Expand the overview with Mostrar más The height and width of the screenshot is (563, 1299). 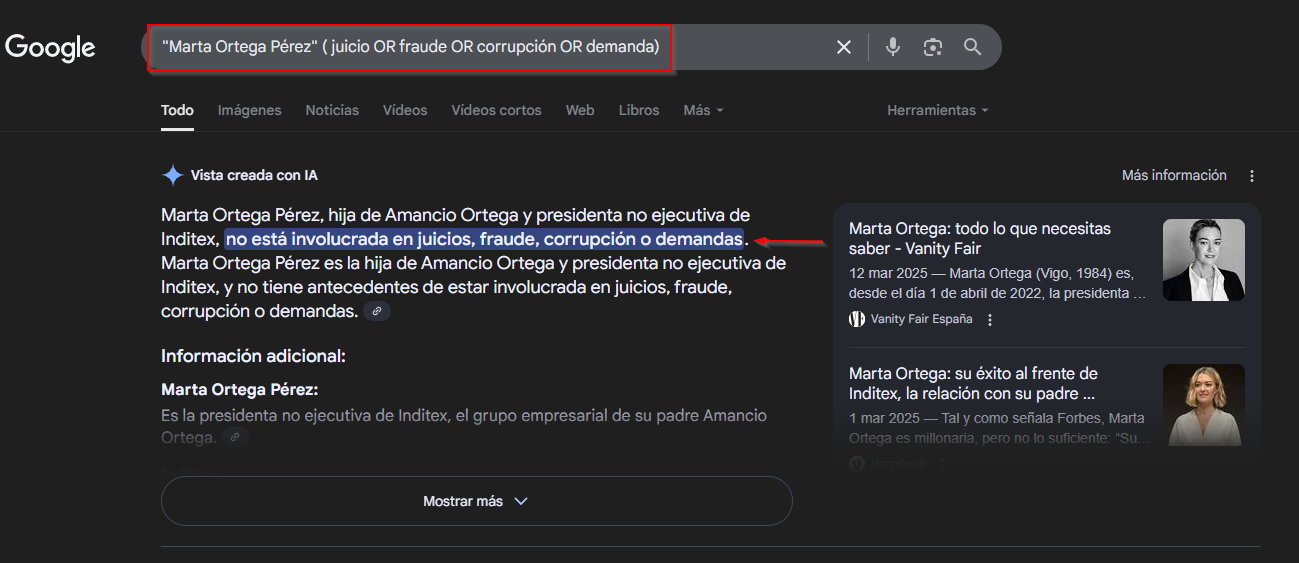click(x=477, y=501)
